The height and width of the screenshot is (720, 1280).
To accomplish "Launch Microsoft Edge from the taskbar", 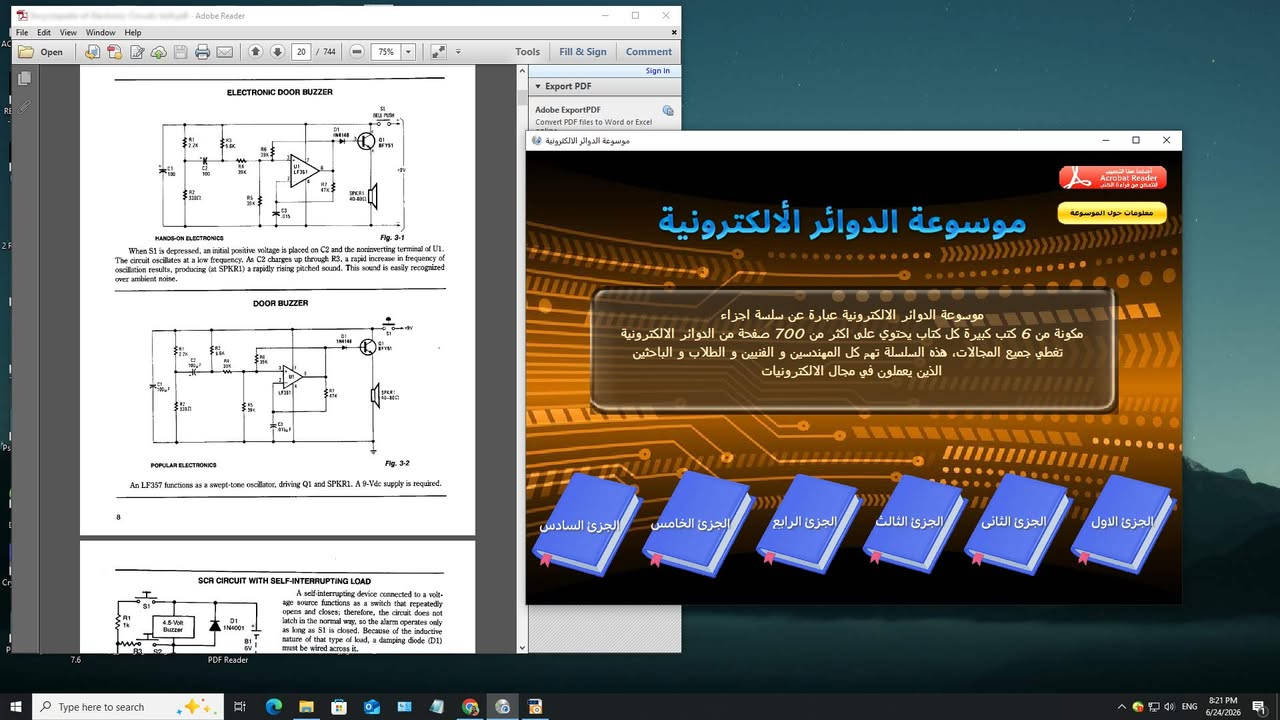I will [274, 706].
